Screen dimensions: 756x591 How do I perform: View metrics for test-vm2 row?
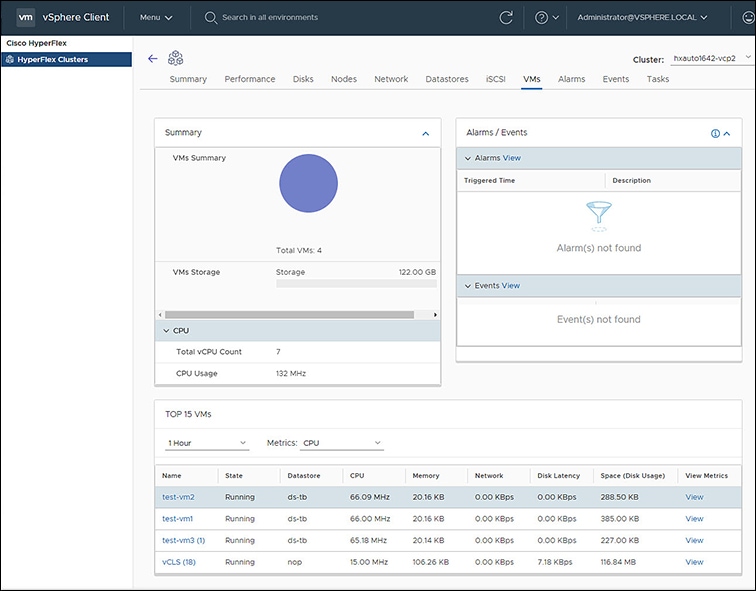coord(694,497)
